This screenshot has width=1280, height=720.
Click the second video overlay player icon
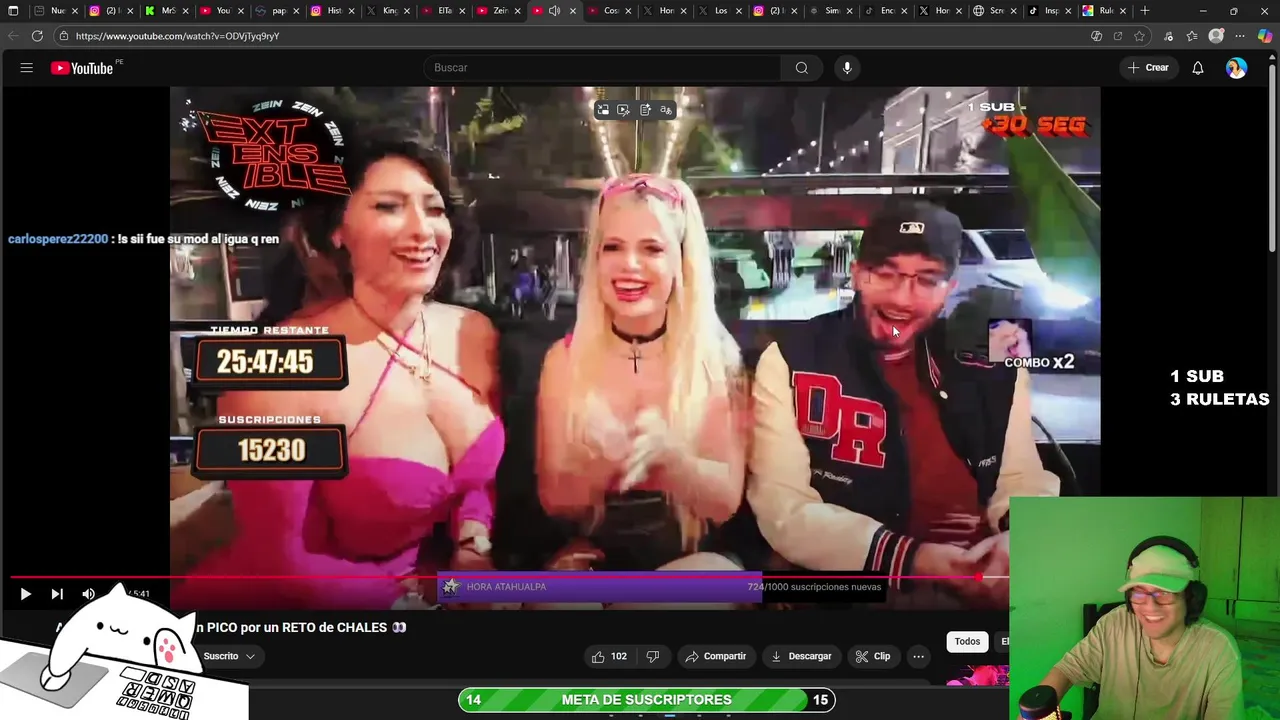[x=623, y=110]
